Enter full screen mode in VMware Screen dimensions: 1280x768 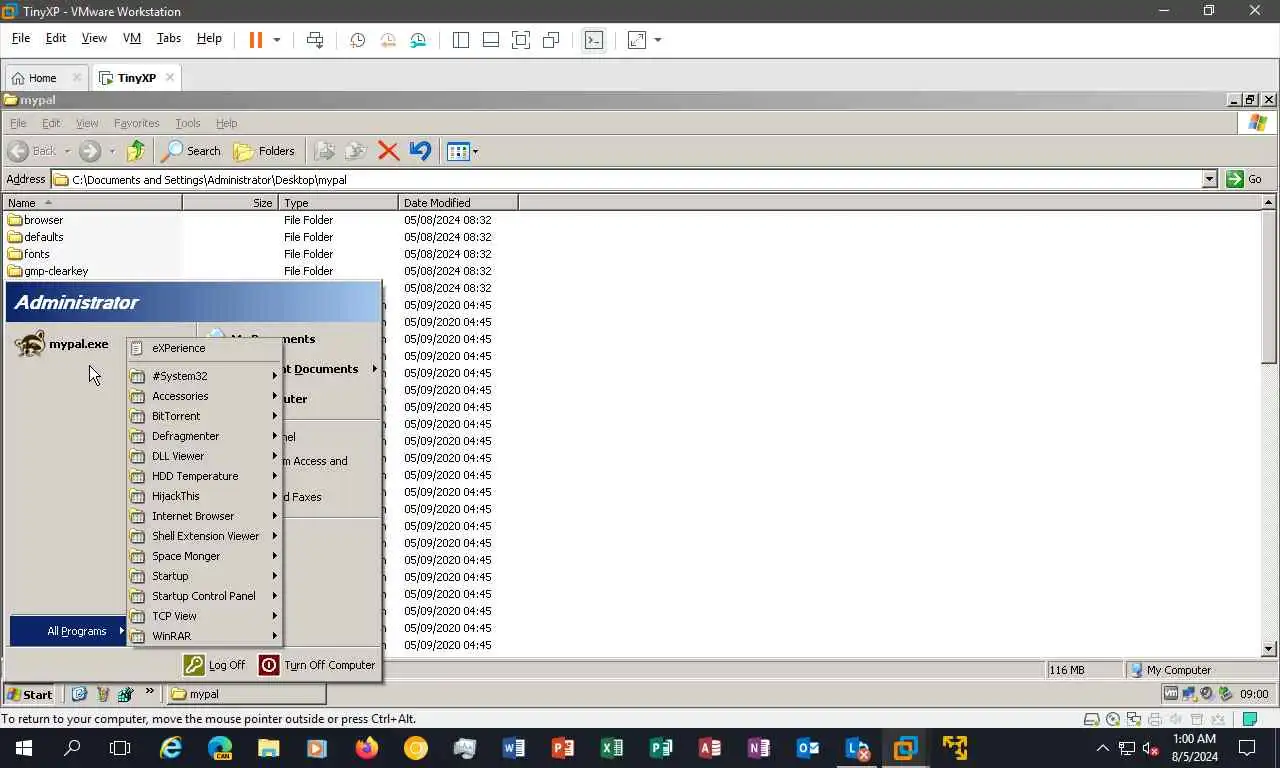(521, 40)
